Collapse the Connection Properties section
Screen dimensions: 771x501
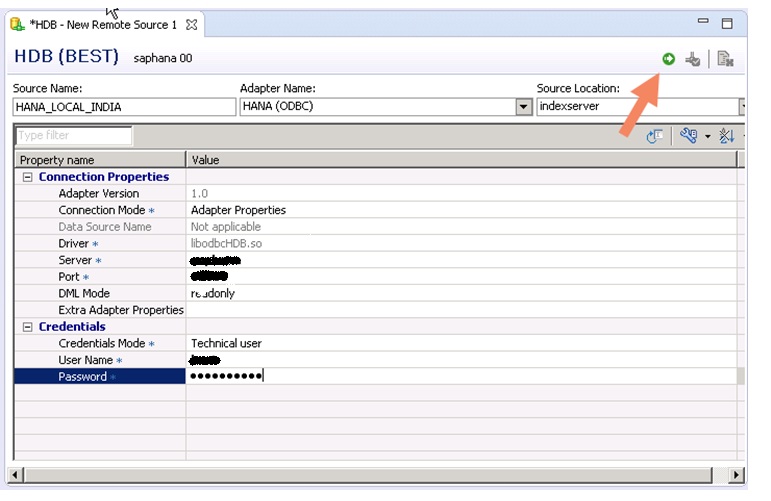(x=28, y=177)
